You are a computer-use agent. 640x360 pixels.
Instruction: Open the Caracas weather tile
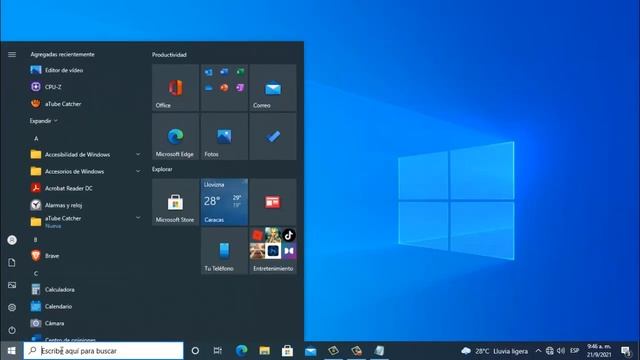click(224, 202)
